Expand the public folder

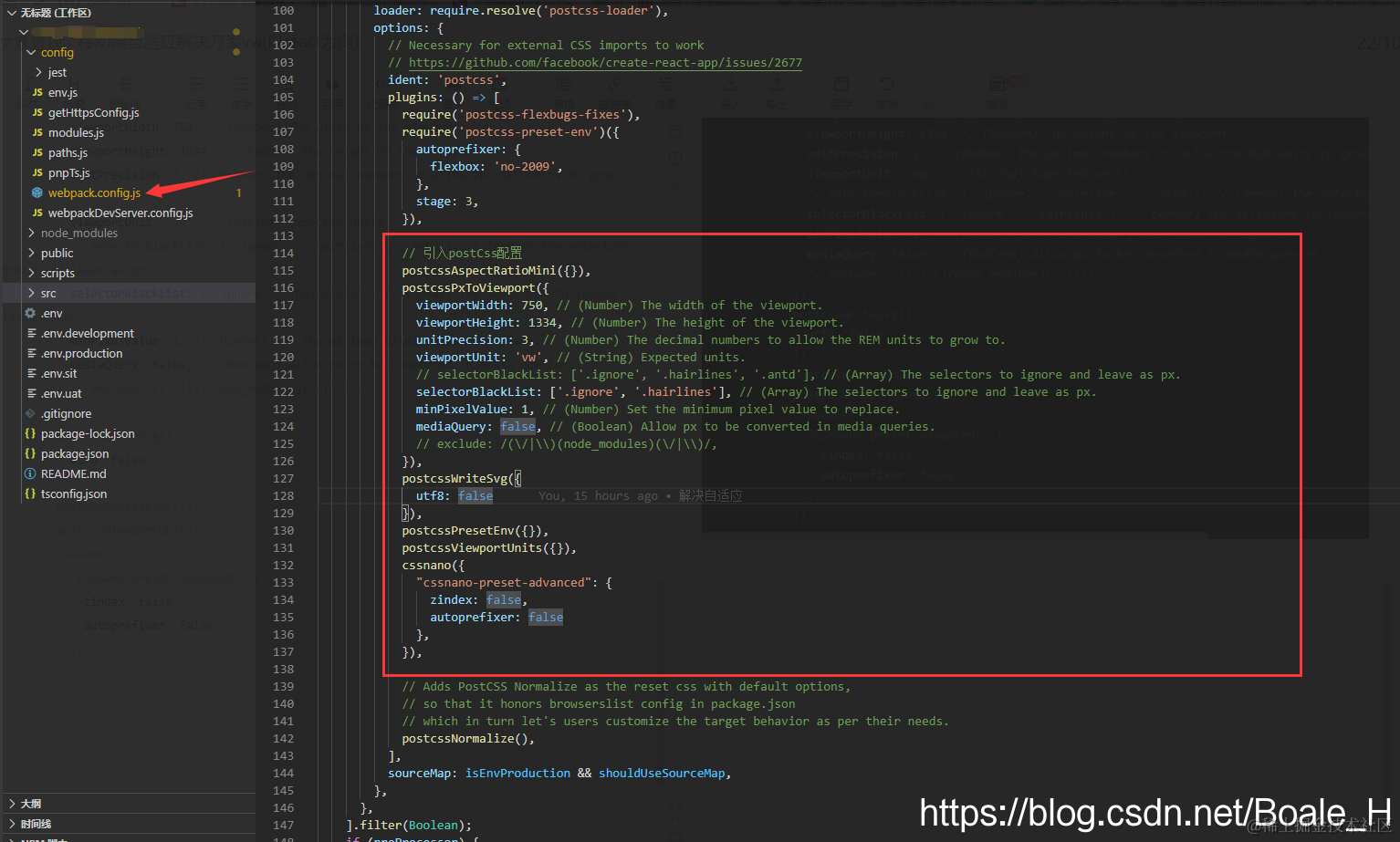[x=31, y=253]
